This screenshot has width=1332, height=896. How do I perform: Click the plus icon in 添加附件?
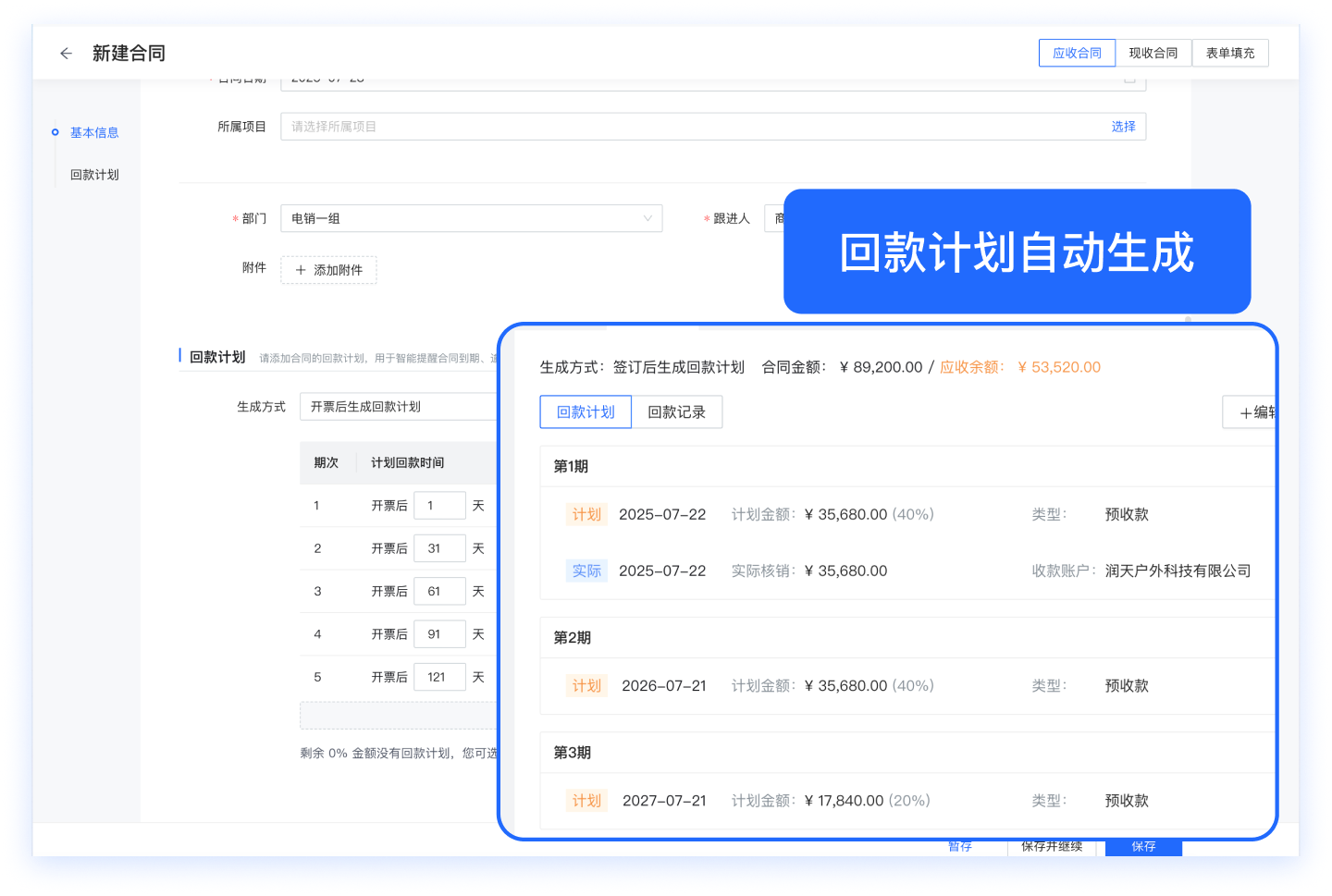pos(301,270)
